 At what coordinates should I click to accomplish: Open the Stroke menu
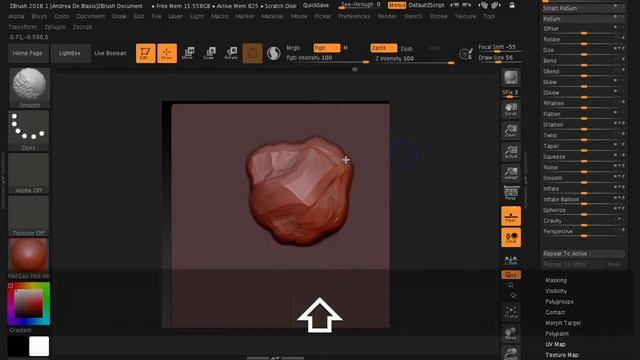pos(438,16)
